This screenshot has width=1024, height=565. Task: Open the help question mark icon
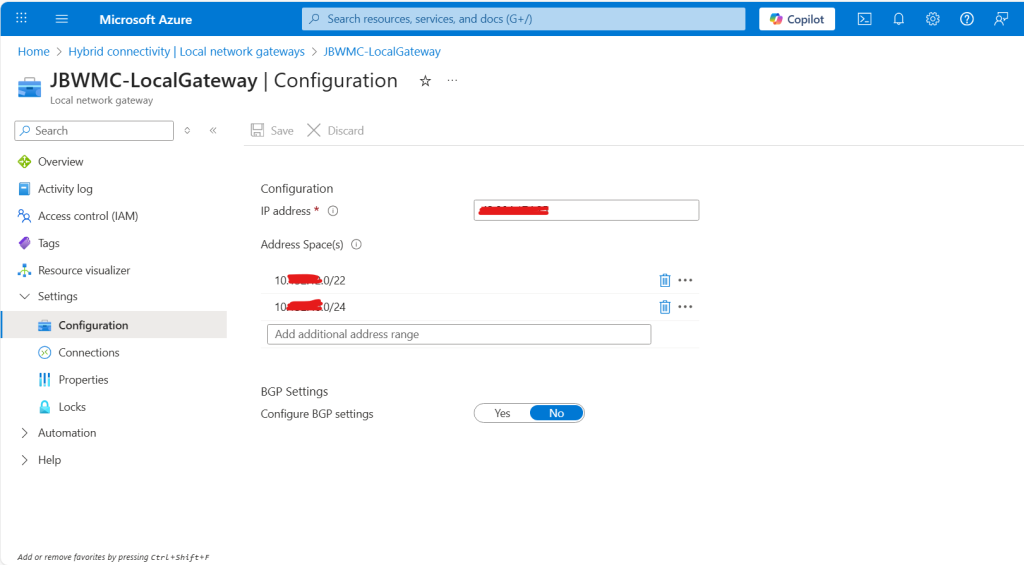click(966, 19)
